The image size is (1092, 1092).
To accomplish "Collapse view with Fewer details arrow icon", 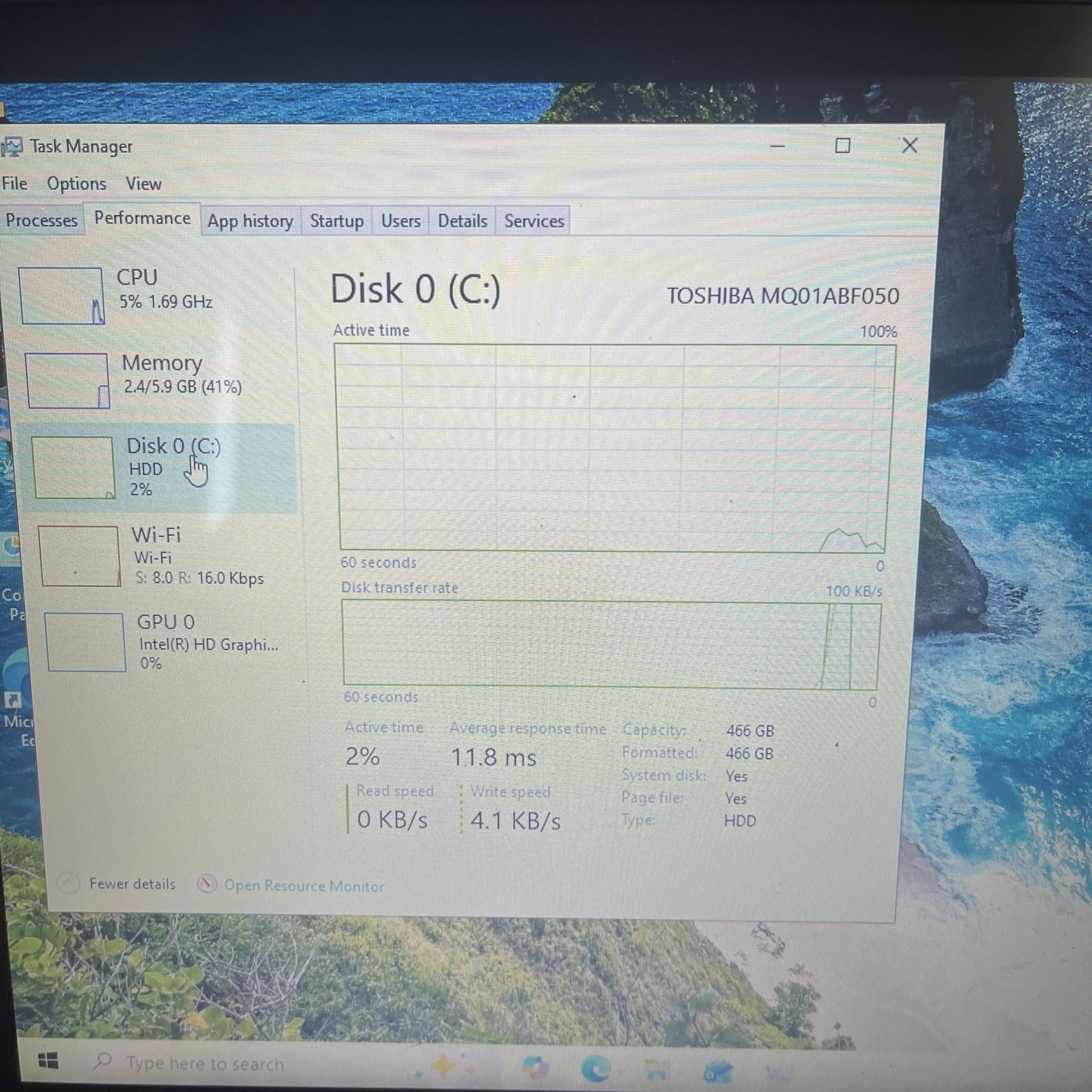I will (x=68, y=884).
